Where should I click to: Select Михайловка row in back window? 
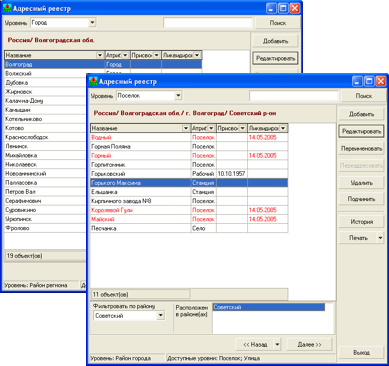point(45,155)
